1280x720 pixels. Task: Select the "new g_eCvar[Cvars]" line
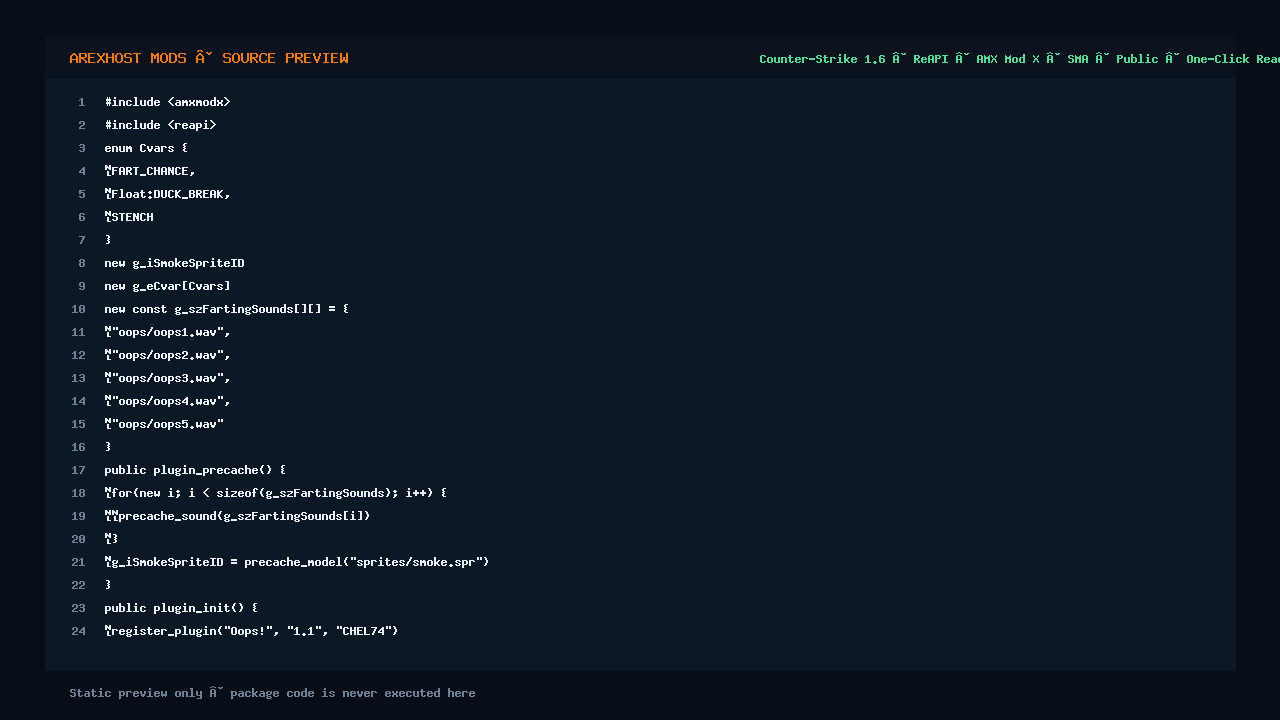point(168,286)
